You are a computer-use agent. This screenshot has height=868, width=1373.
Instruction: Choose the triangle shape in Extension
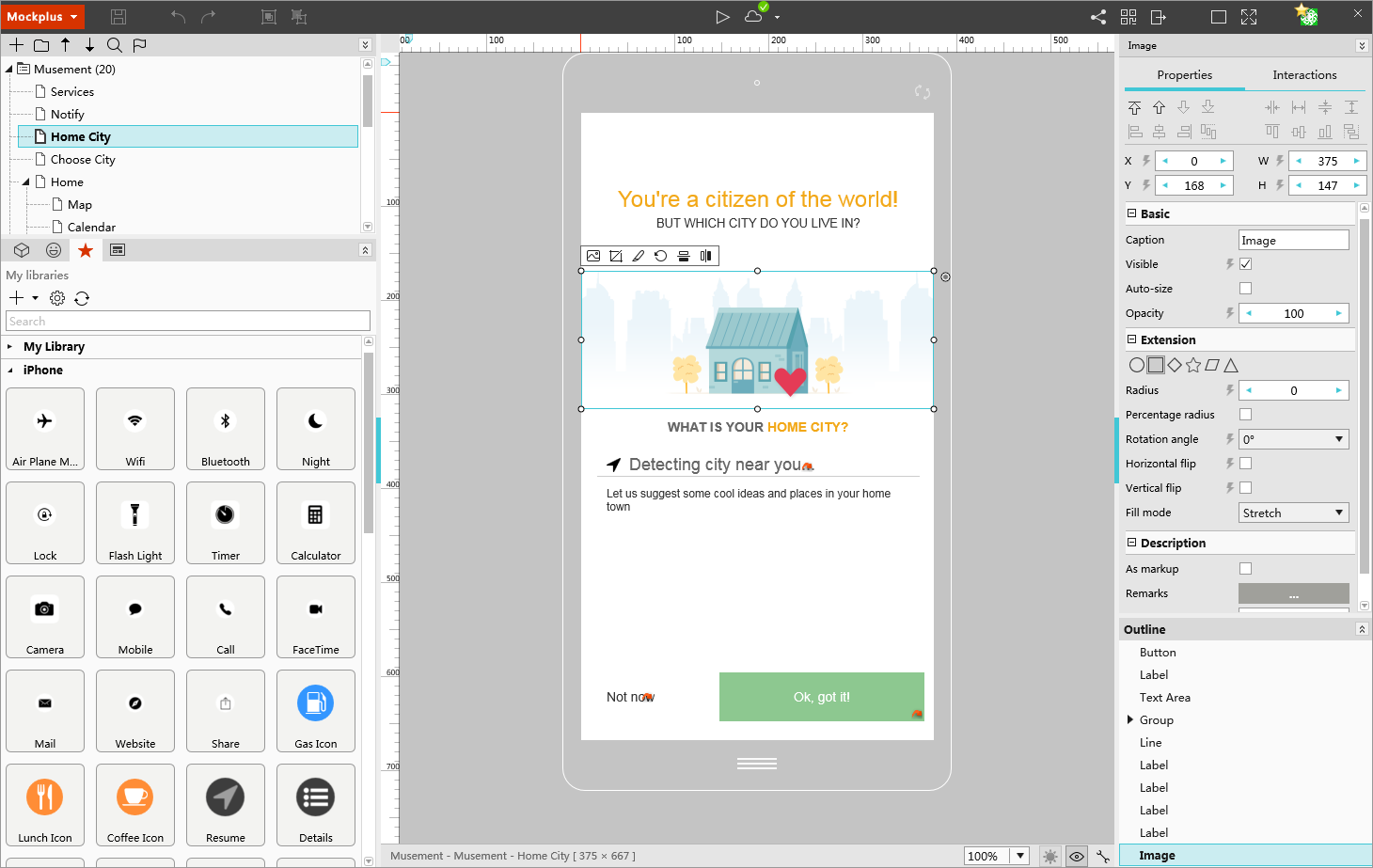pyautogui.click(x=1231, y=365)
